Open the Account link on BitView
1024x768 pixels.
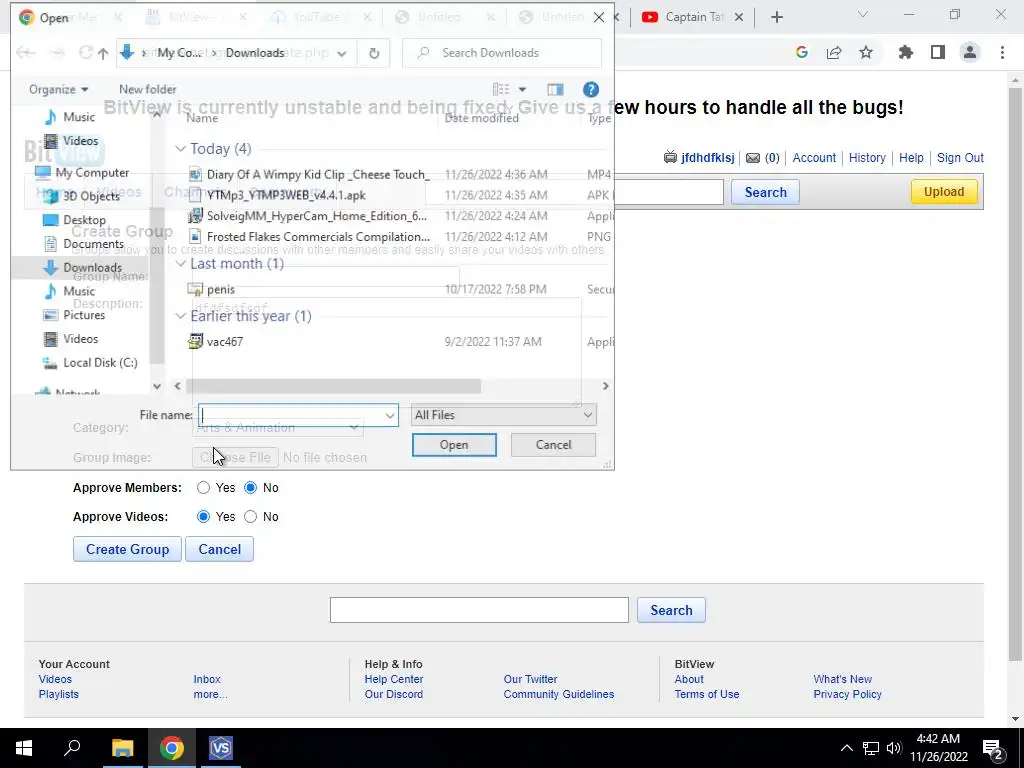(x=814, y=158)
